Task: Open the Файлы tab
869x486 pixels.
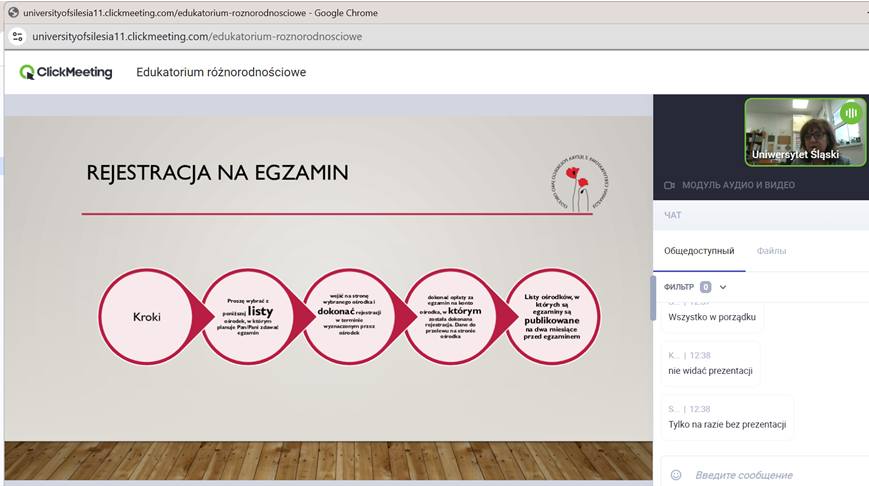Action: 771,251
